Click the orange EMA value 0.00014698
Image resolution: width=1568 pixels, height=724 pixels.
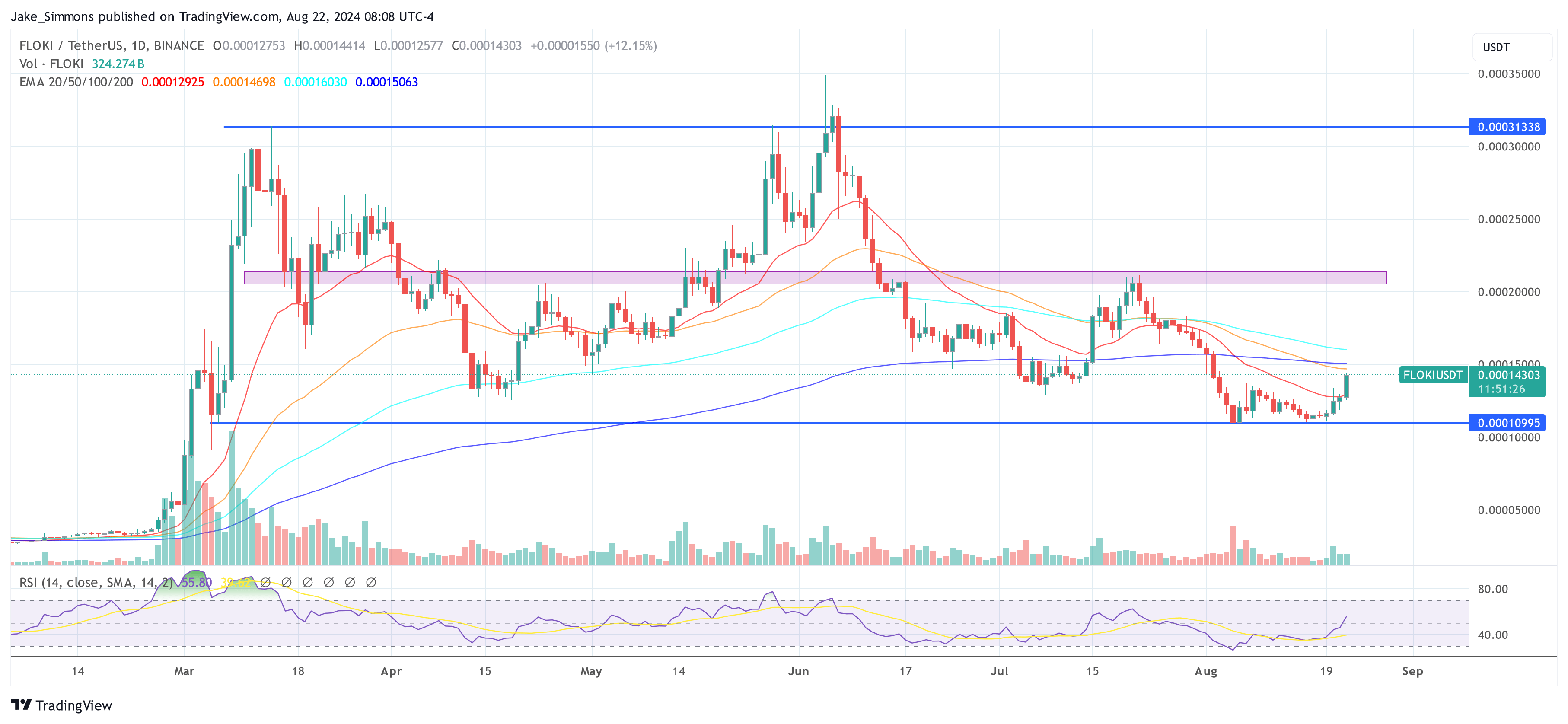tap(244, 82)
